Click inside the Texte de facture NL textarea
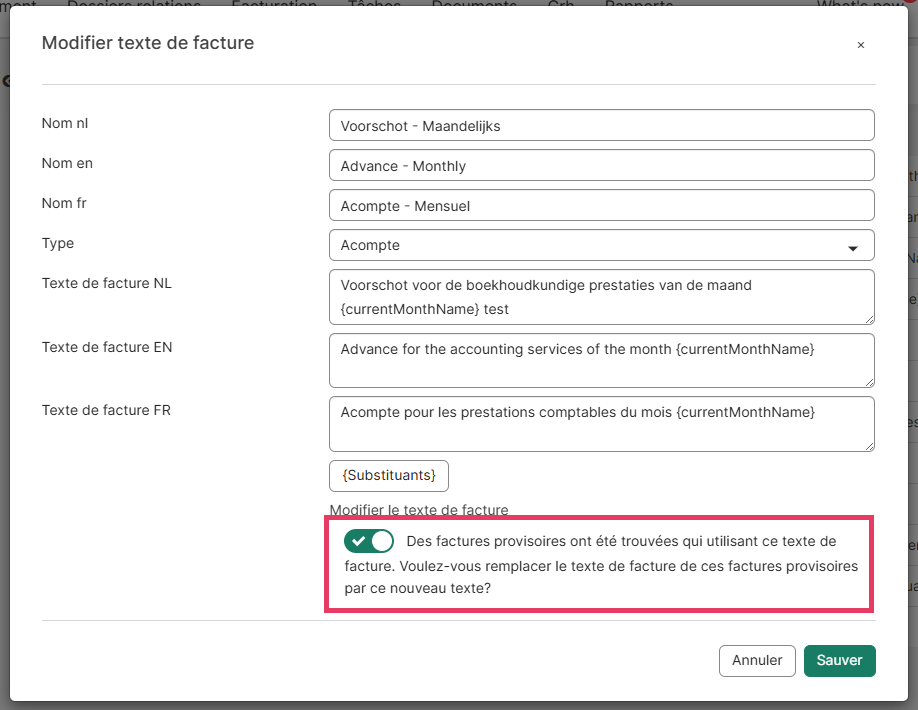The image size is (918, 710). point(601,297)
